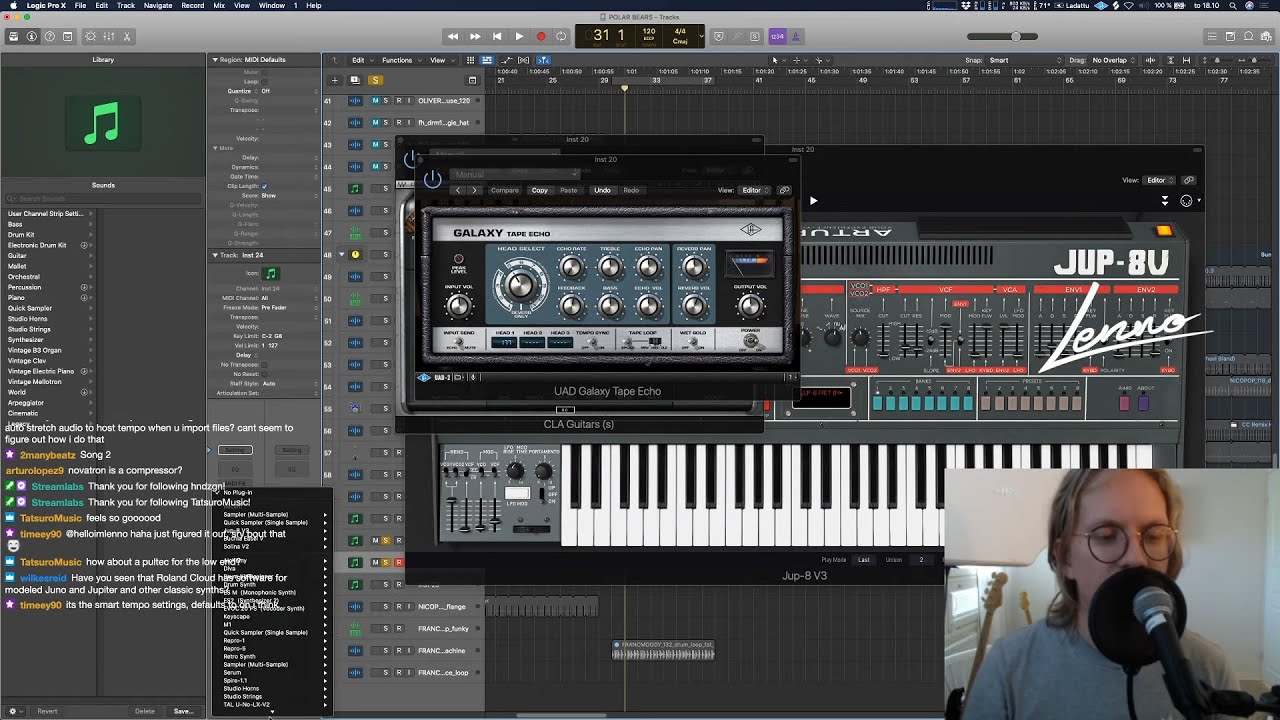This screenshot has height=720, width=1280.
Task: Click the FRANCMOODY drum loop region
Action: (664, 651)
